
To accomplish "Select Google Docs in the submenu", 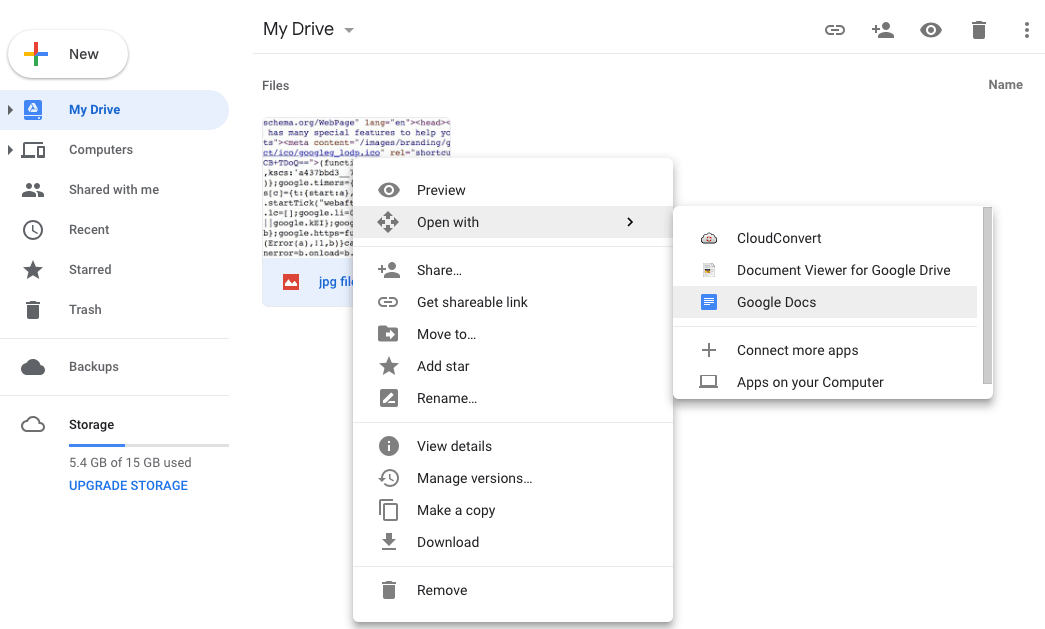I will [825, 302].
